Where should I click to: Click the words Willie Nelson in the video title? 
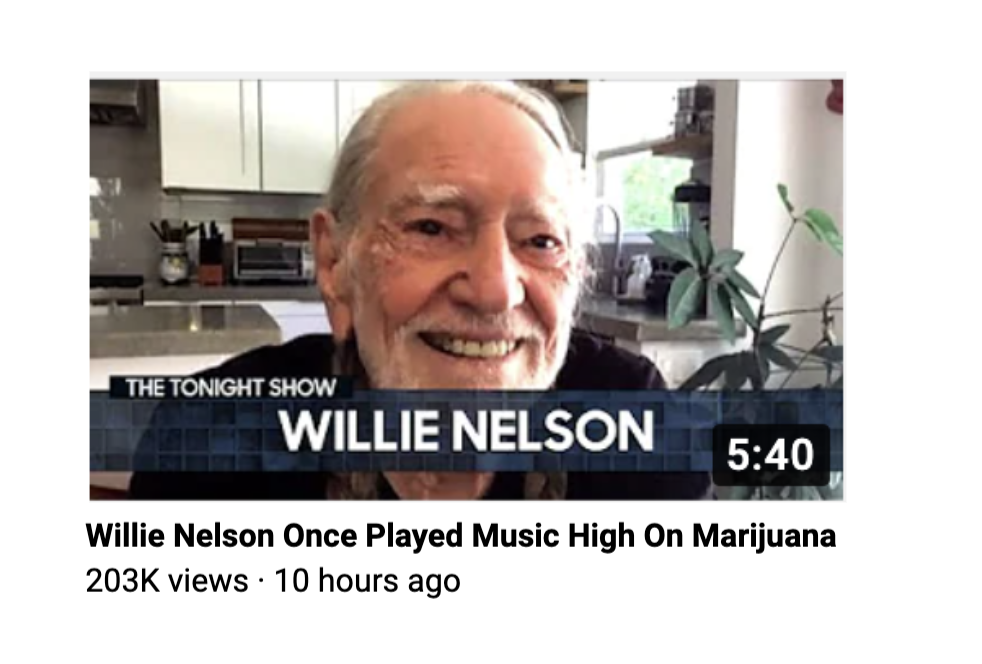click(180, 536)
